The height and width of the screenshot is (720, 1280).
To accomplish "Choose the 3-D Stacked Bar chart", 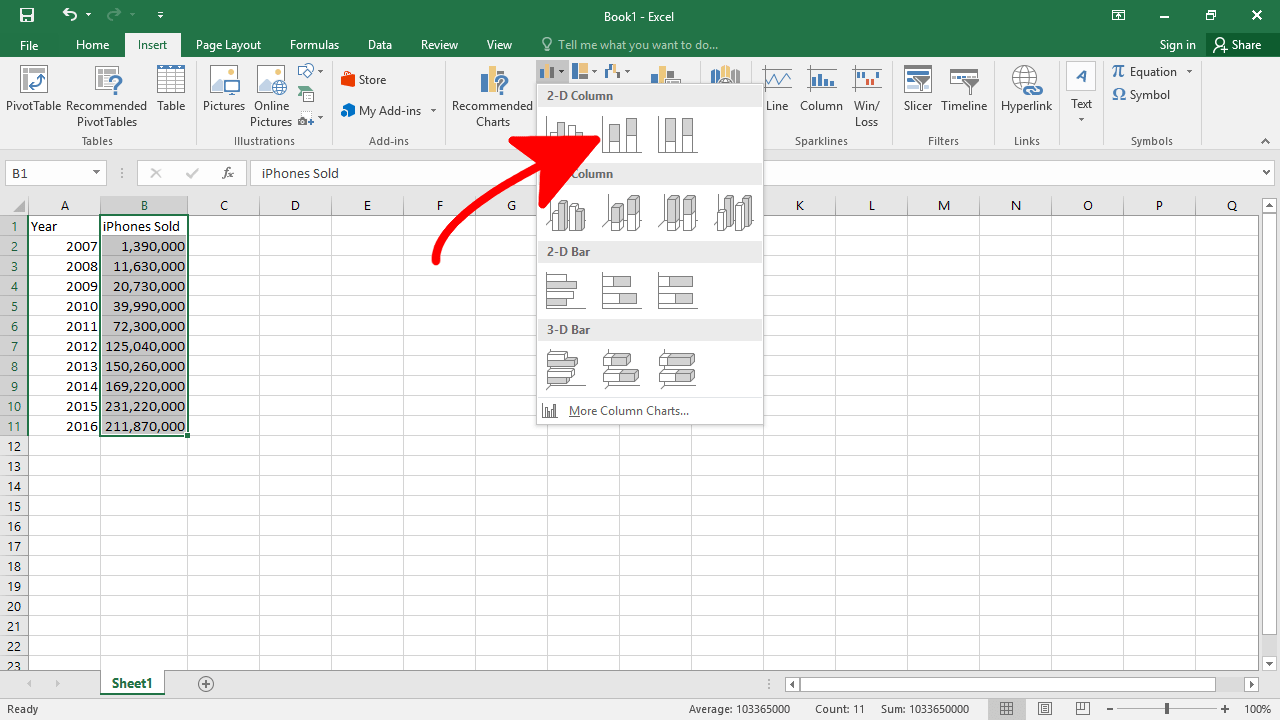I will [x=622, y=369].
